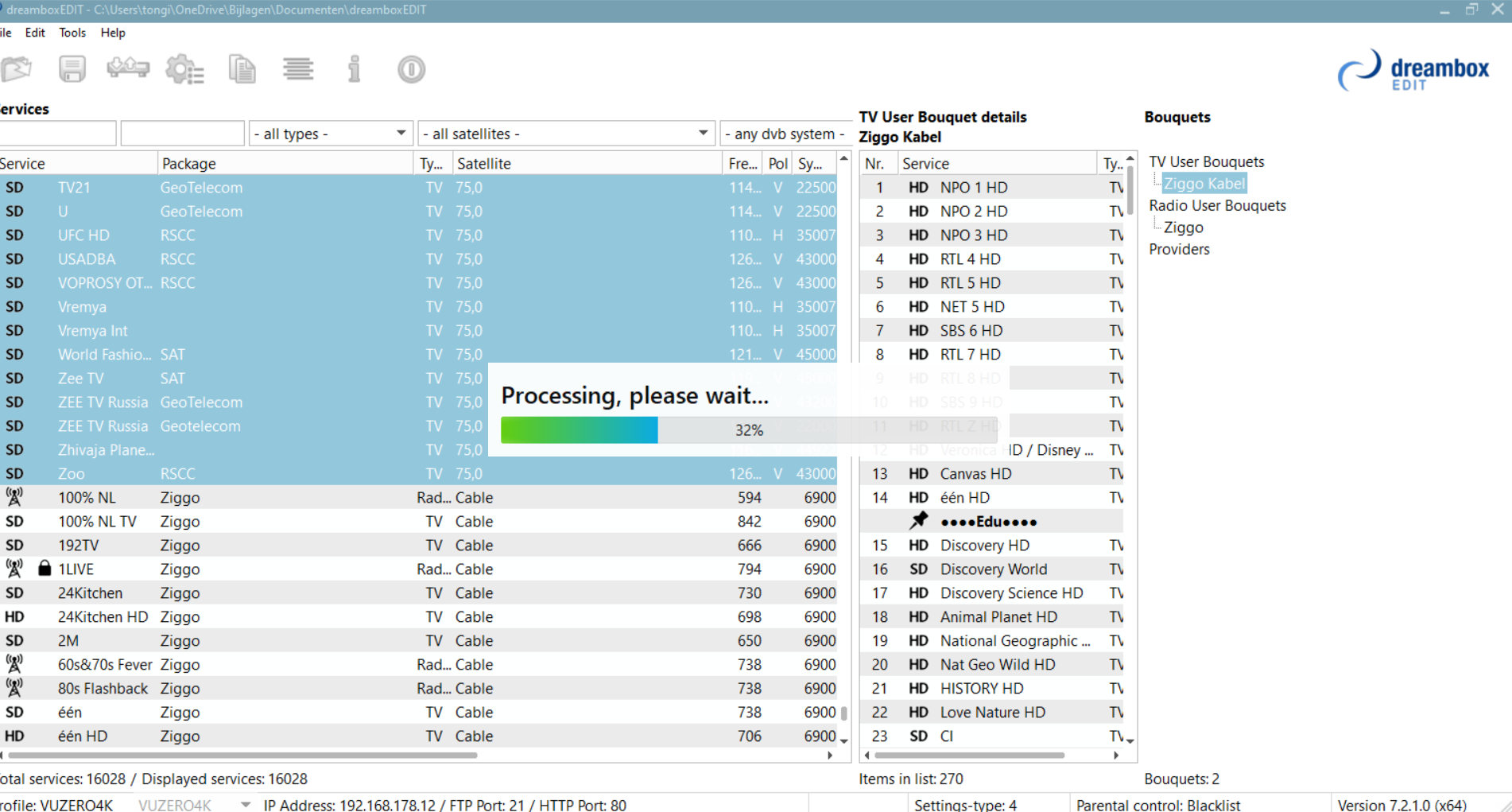Click the HD icon of NPO 1 HD
The width and height of the screenshot is (1512, 812).
918,187
